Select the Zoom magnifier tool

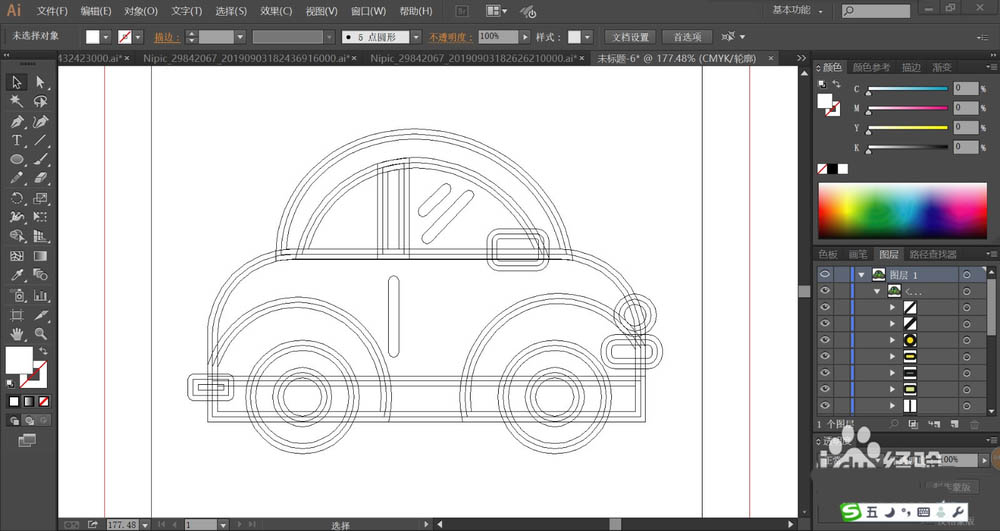pos(40,333)
